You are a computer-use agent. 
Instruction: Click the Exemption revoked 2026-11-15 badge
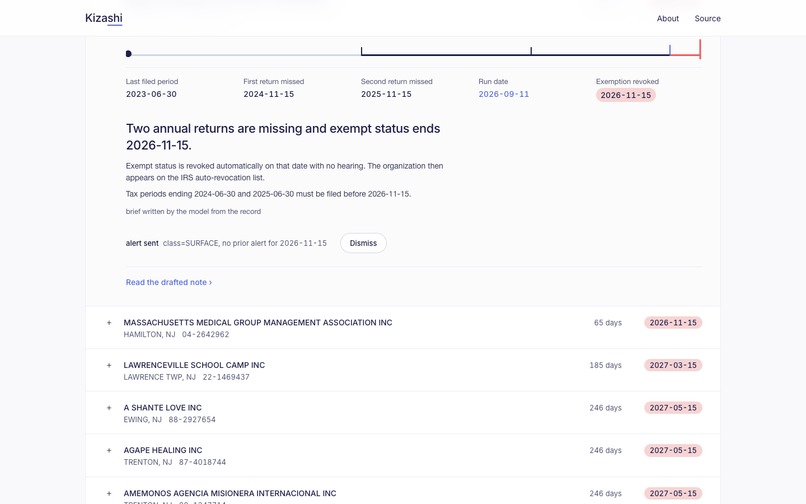626,95
